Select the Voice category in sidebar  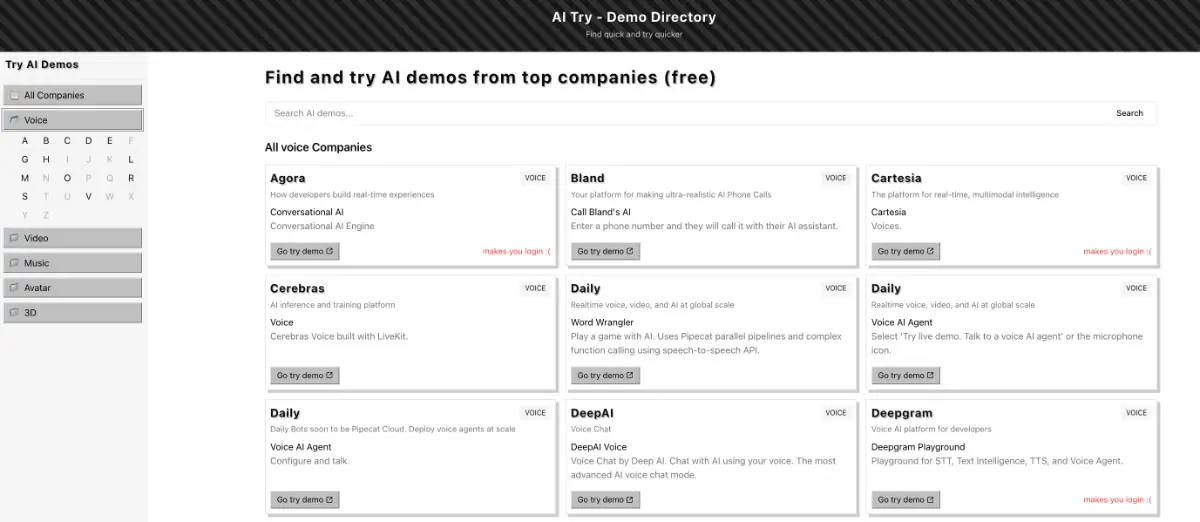(x=72, y=120)
